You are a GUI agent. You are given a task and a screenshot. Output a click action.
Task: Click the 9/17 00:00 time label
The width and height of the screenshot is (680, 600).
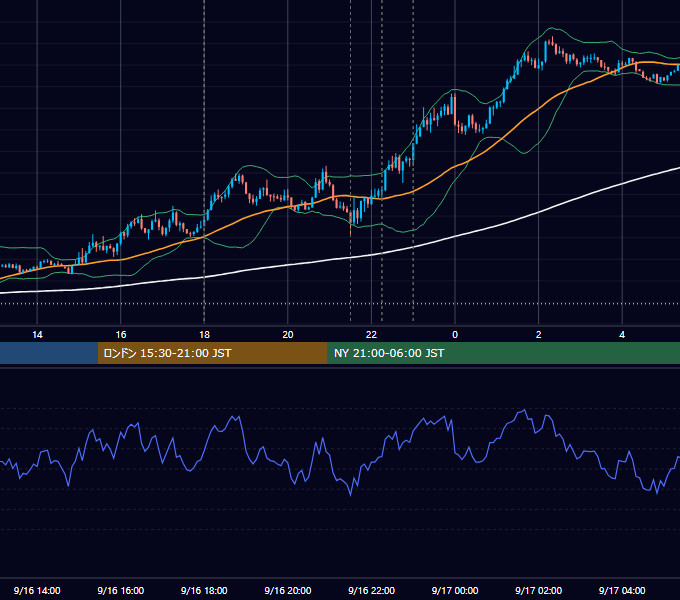click(x=455, y=590)
